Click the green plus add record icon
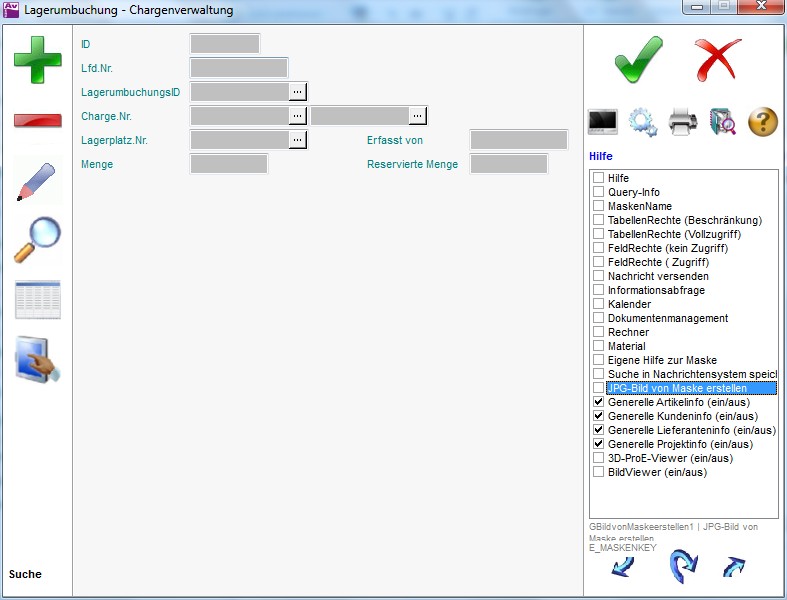This screenshot has width=787, height=600. (x=37, y=59)
